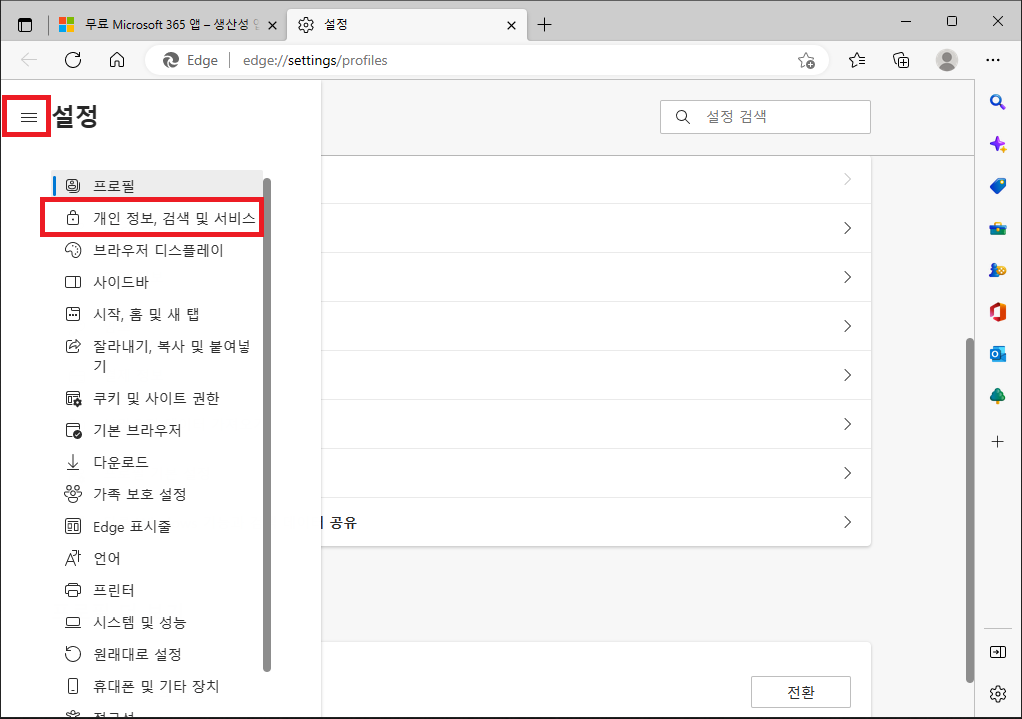The width and height of the screenshot is (1022, 719).
Task: Close the 설정 tab
Action: coord(511,25)
